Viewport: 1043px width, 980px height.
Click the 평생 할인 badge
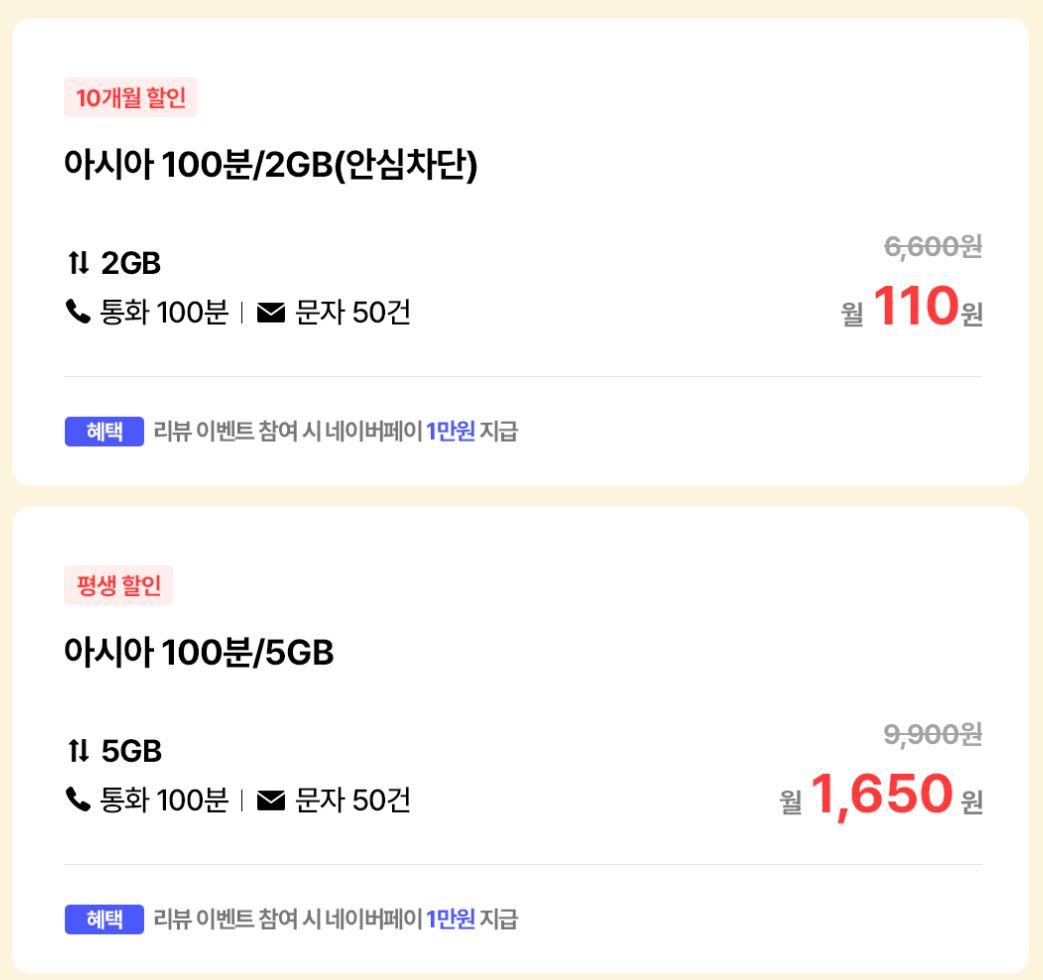(118, 586)
